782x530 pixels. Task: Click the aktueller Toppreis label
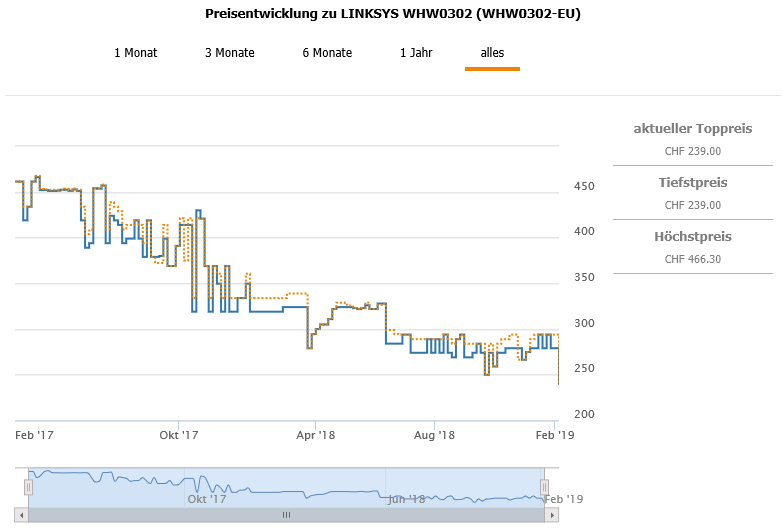(x=692, y=129)
